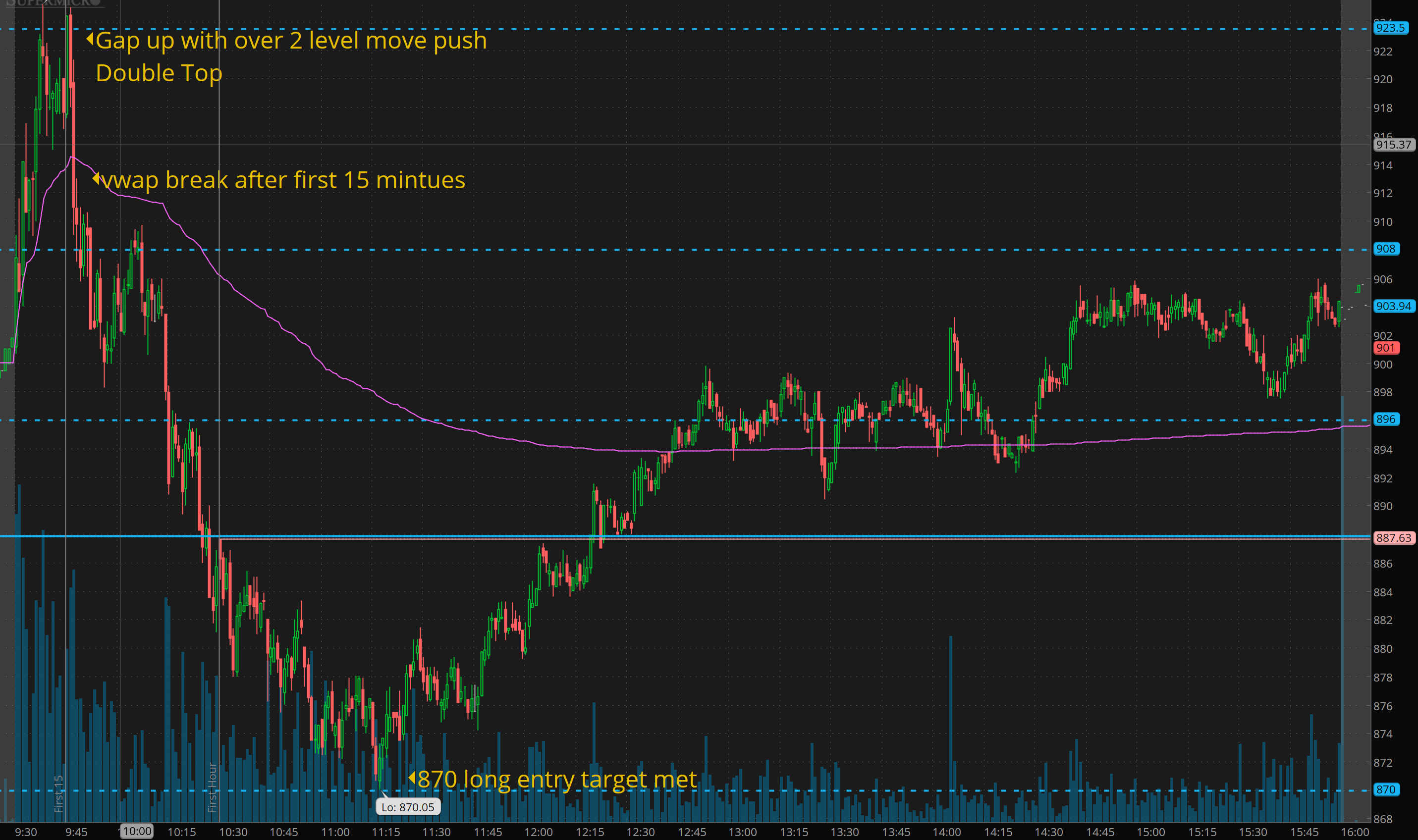Click the 915.37 crosshair price tag
The height and width of the screenshot is (840, 1418).
(1393, 144)
